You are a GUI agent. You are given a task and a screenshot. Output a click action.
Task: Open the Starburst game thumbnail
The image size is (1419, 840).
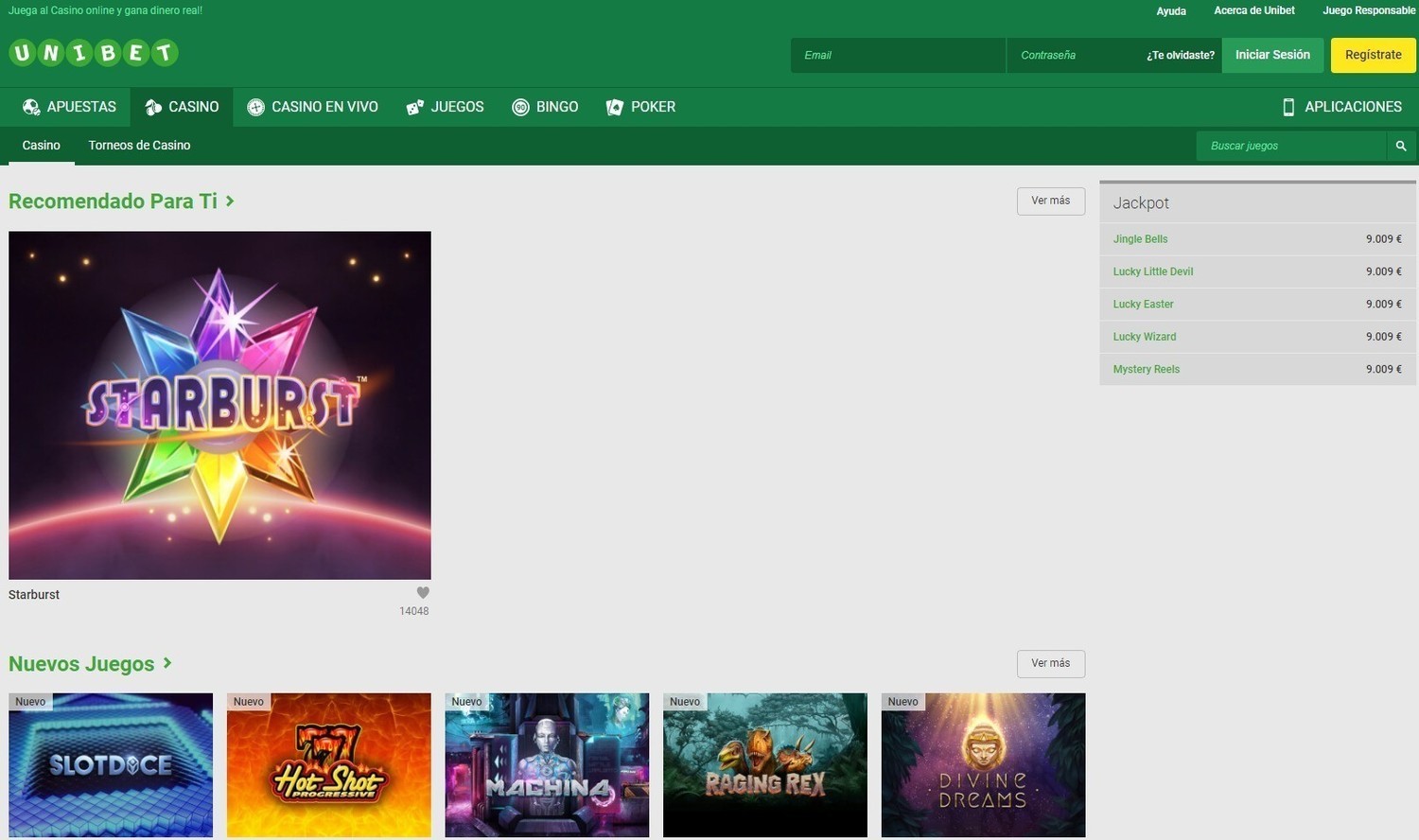[219, 405]
